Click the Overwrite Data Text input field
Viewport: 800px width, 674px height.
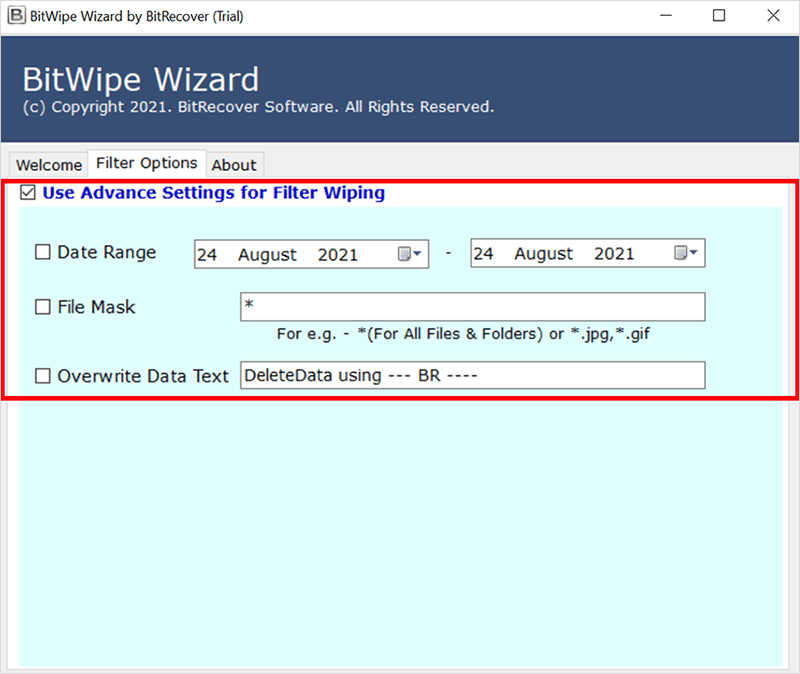[x=472, y=376]
